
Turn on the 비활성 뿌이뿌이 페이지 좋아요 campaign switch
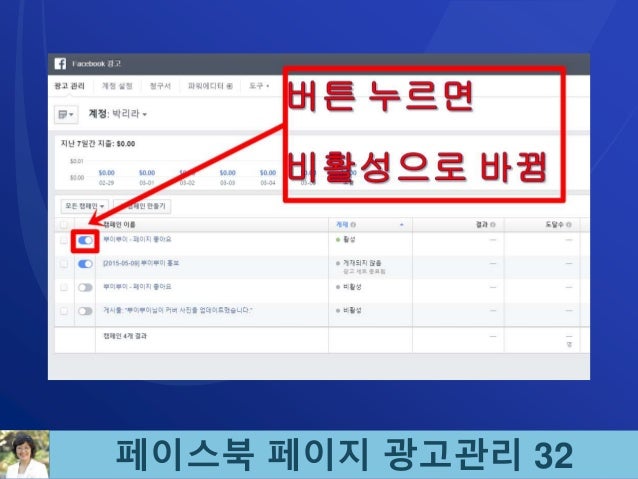(85, 288)
